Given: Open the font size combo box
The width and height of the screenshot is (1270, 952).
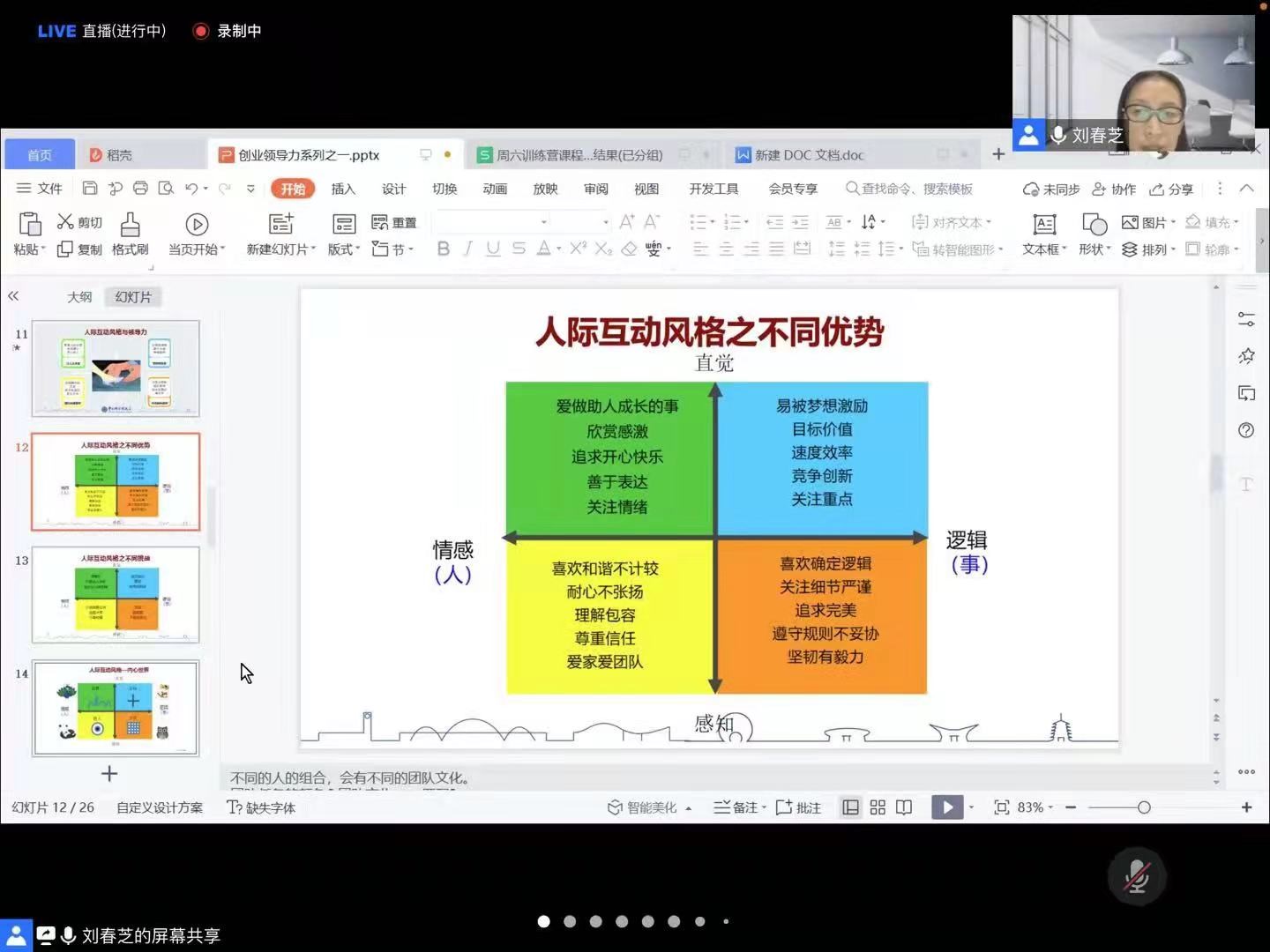Looking at the screenshot, I should pyautogui.click(x=581, y=222).
